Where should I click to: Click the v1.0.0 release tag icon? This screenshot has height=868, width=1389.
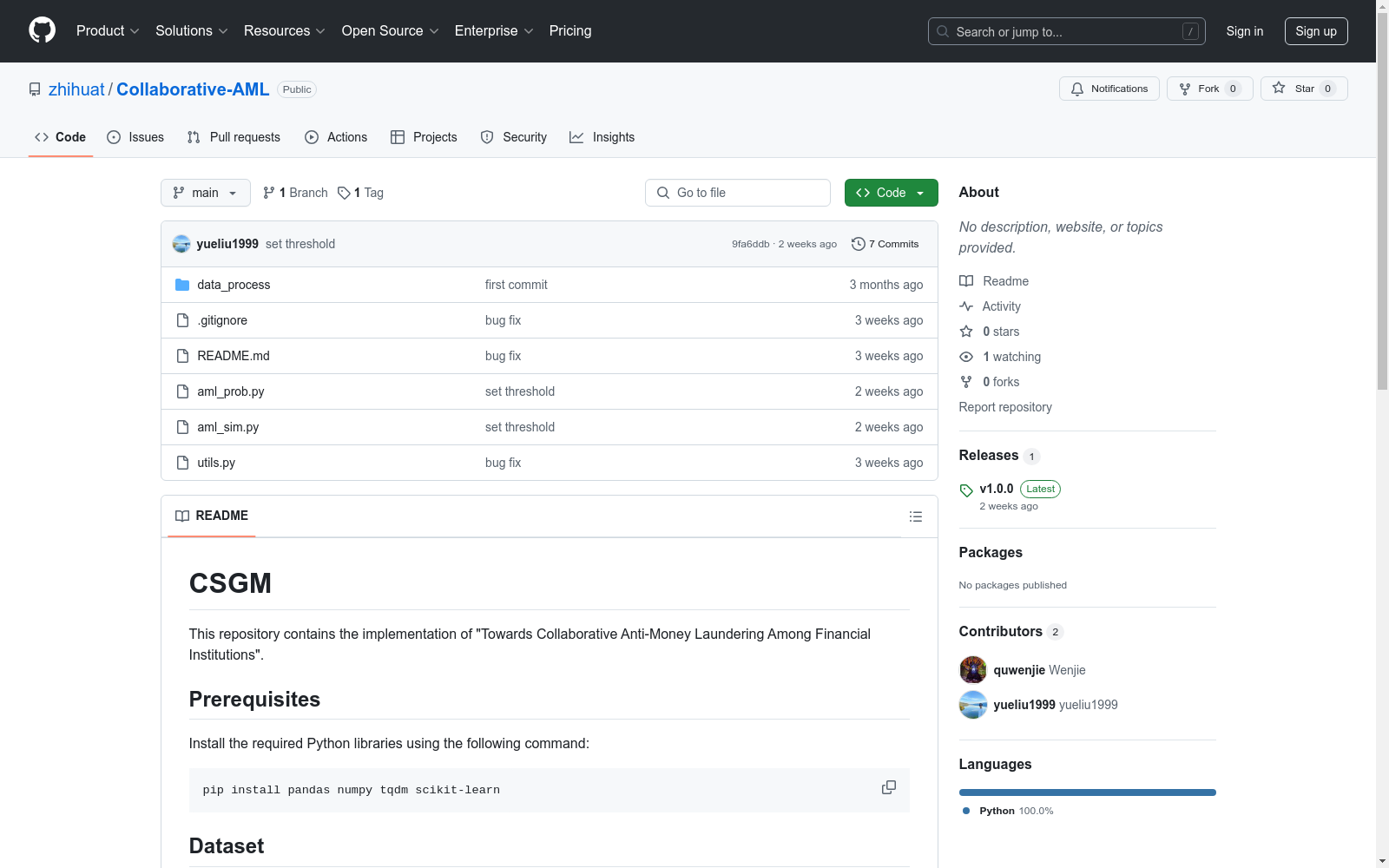coord(966,490)
